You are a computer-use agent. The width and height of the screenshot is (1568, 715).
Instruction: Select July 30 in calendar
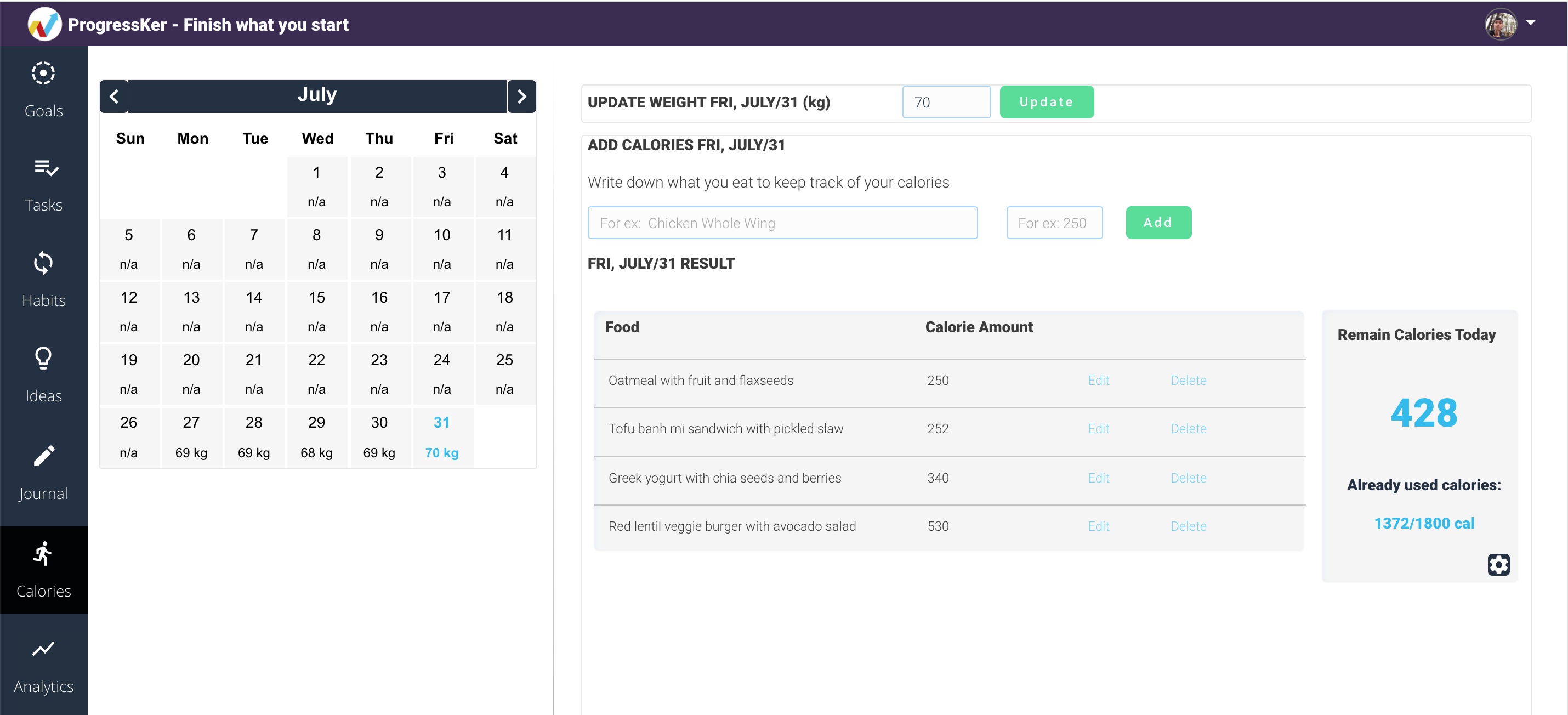[x=379, y=436]
